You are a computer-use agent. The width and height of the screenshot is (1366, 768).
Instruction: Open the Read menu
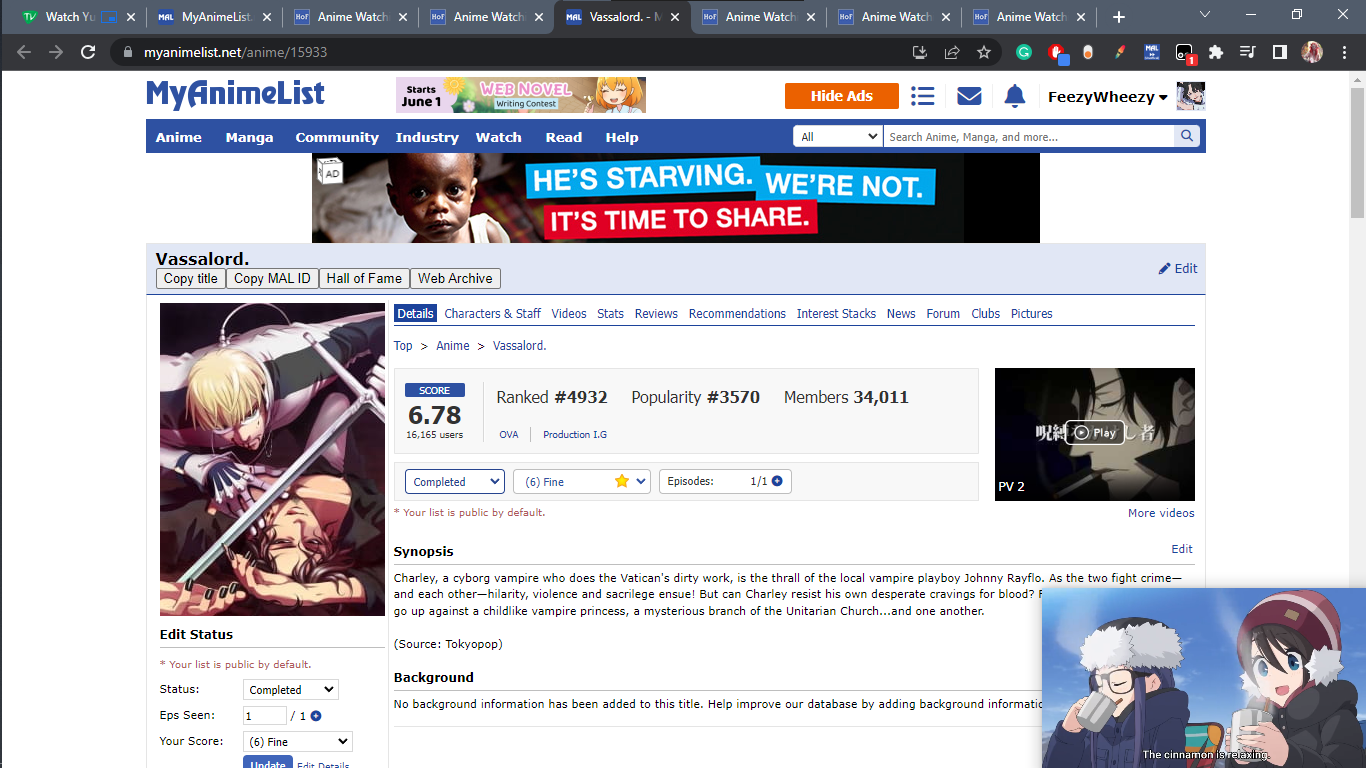point(564,137)
